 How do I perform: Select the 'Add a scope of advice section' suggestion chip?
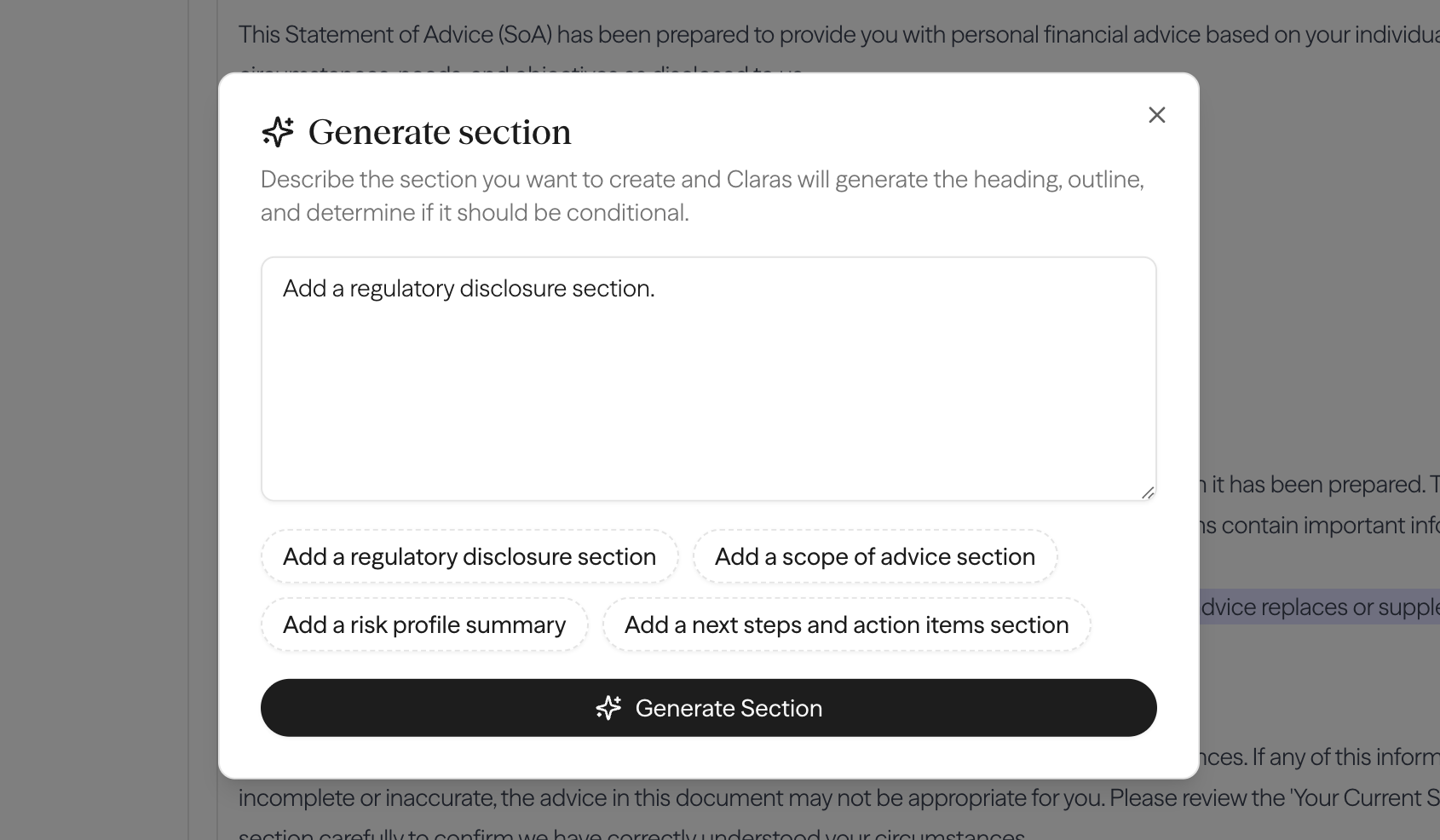click(874, 556)
